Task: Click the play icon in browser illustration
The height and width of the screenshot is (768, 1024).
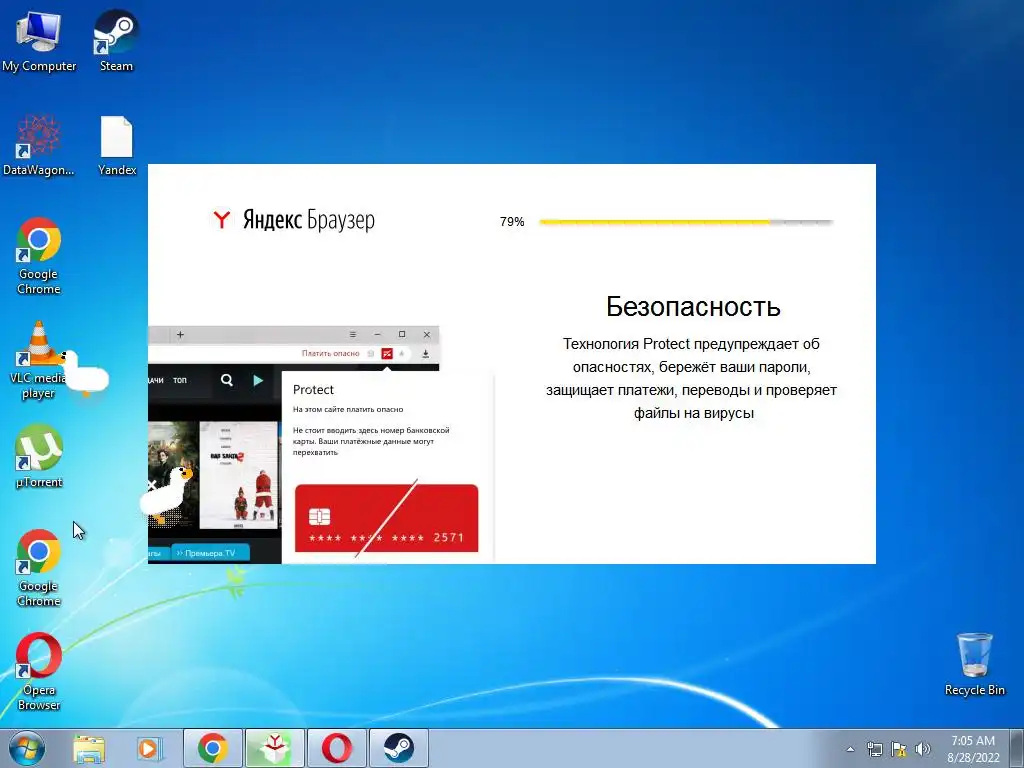Action: 258,380
